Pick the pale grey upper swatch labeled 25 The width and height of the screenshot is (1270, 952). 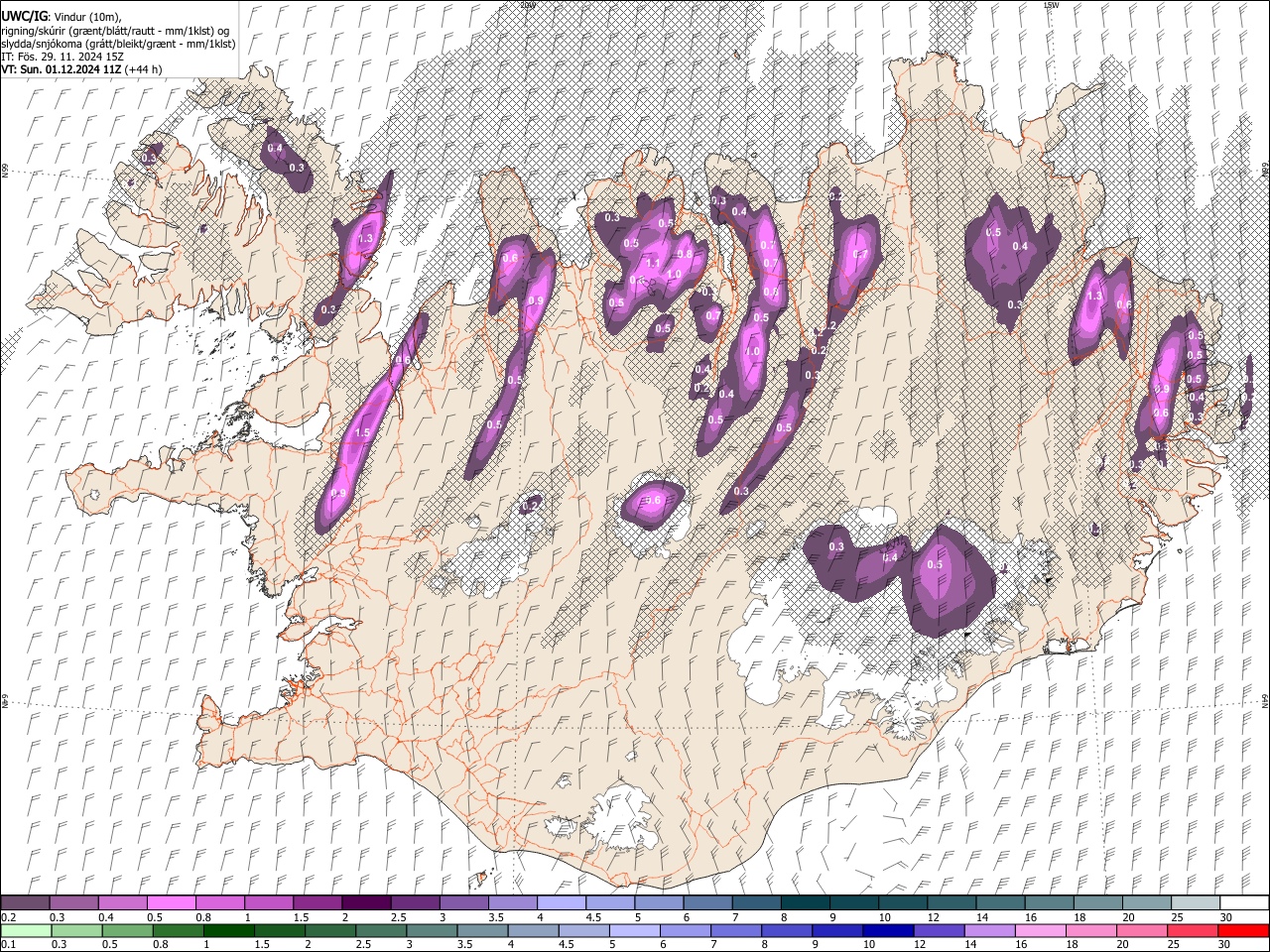[x=1195, y=903]
